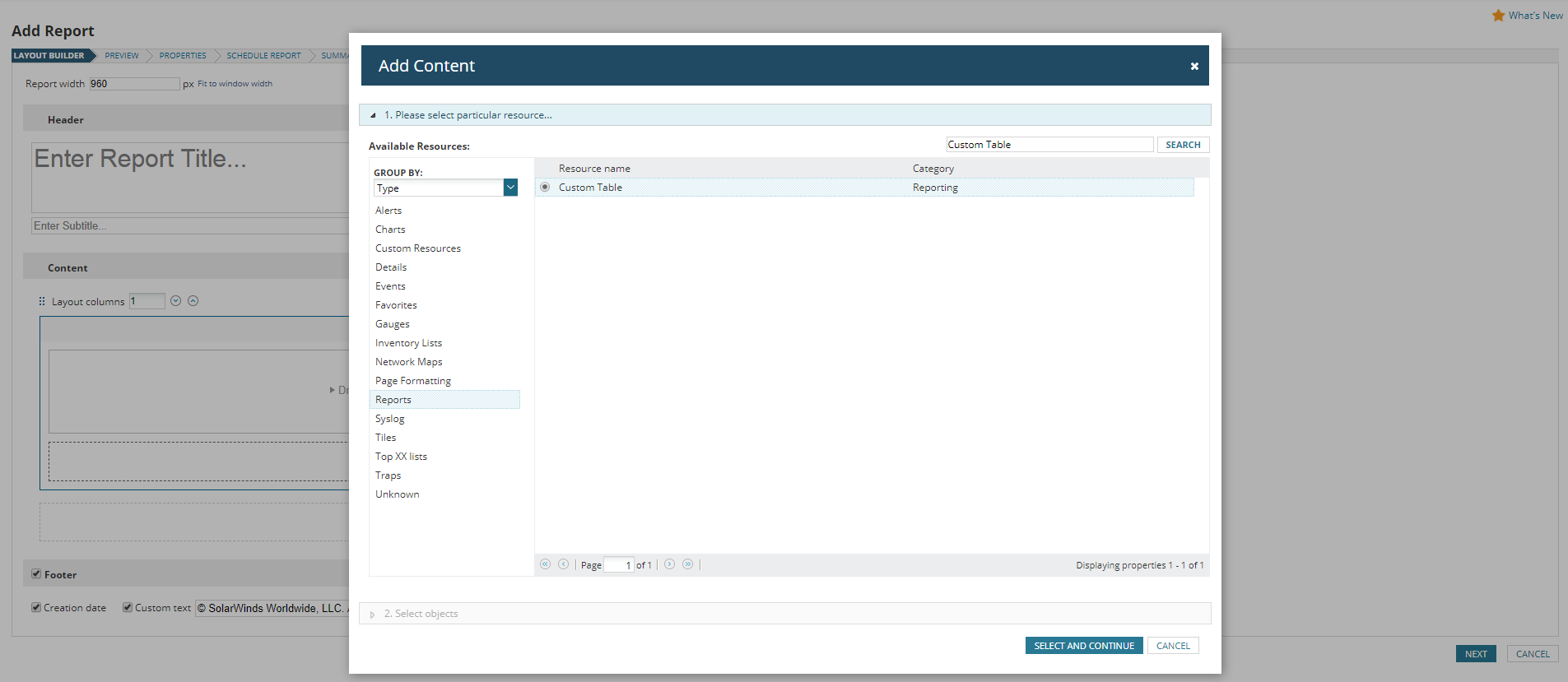Click the Resource name column header
Viewport: 1568px width, 682px height.
pyautogui.click(x=594, y=169)
